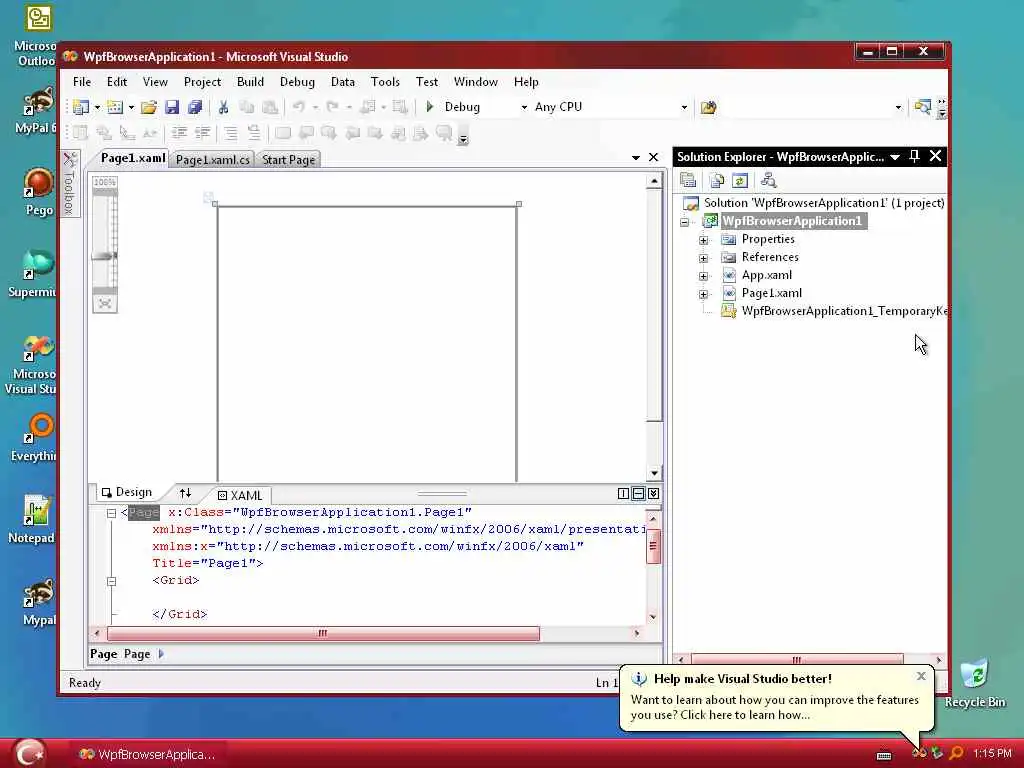This screenshot has width=1024, height=768.
Task: Open the Find combo box dropdown arrow
Action: coord(898,107)
